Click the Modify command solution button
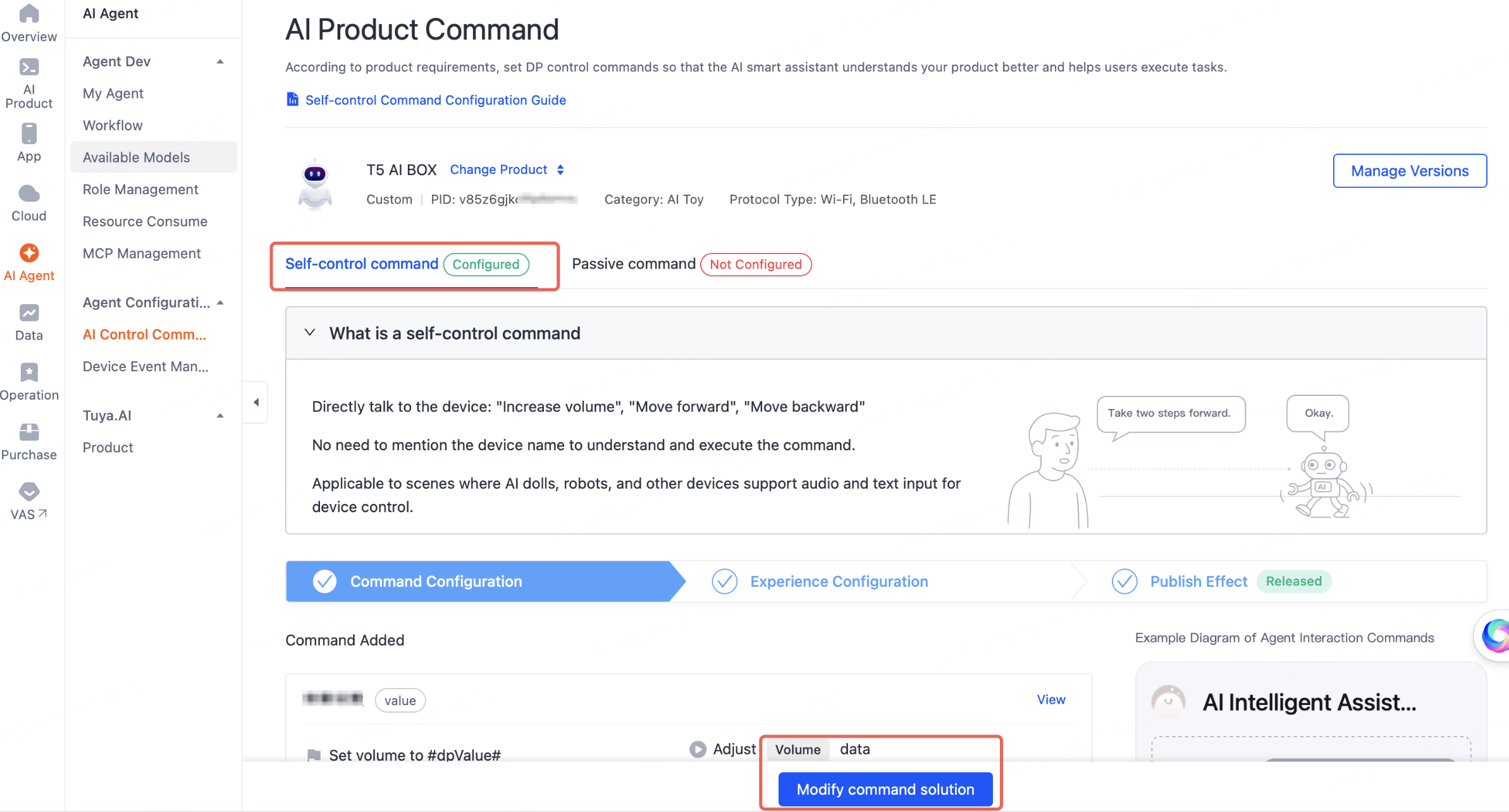The image size is (1509, 812). 885,789
